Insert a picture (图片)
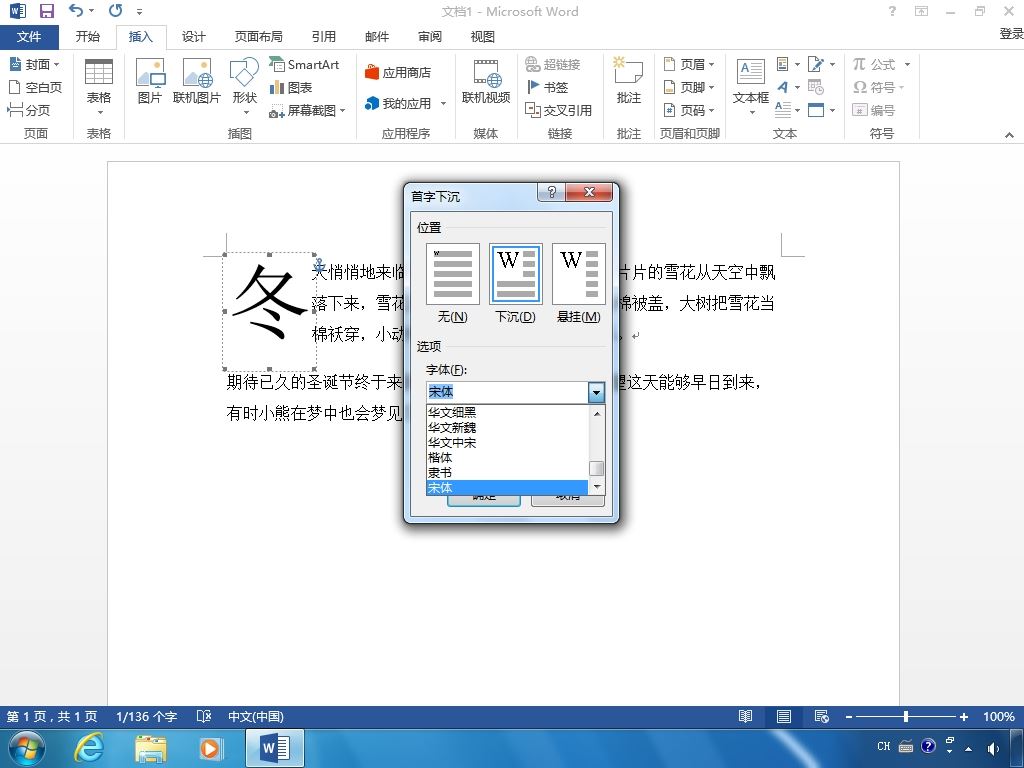This screenshot has height=768, width=1024. click(150, 81)
